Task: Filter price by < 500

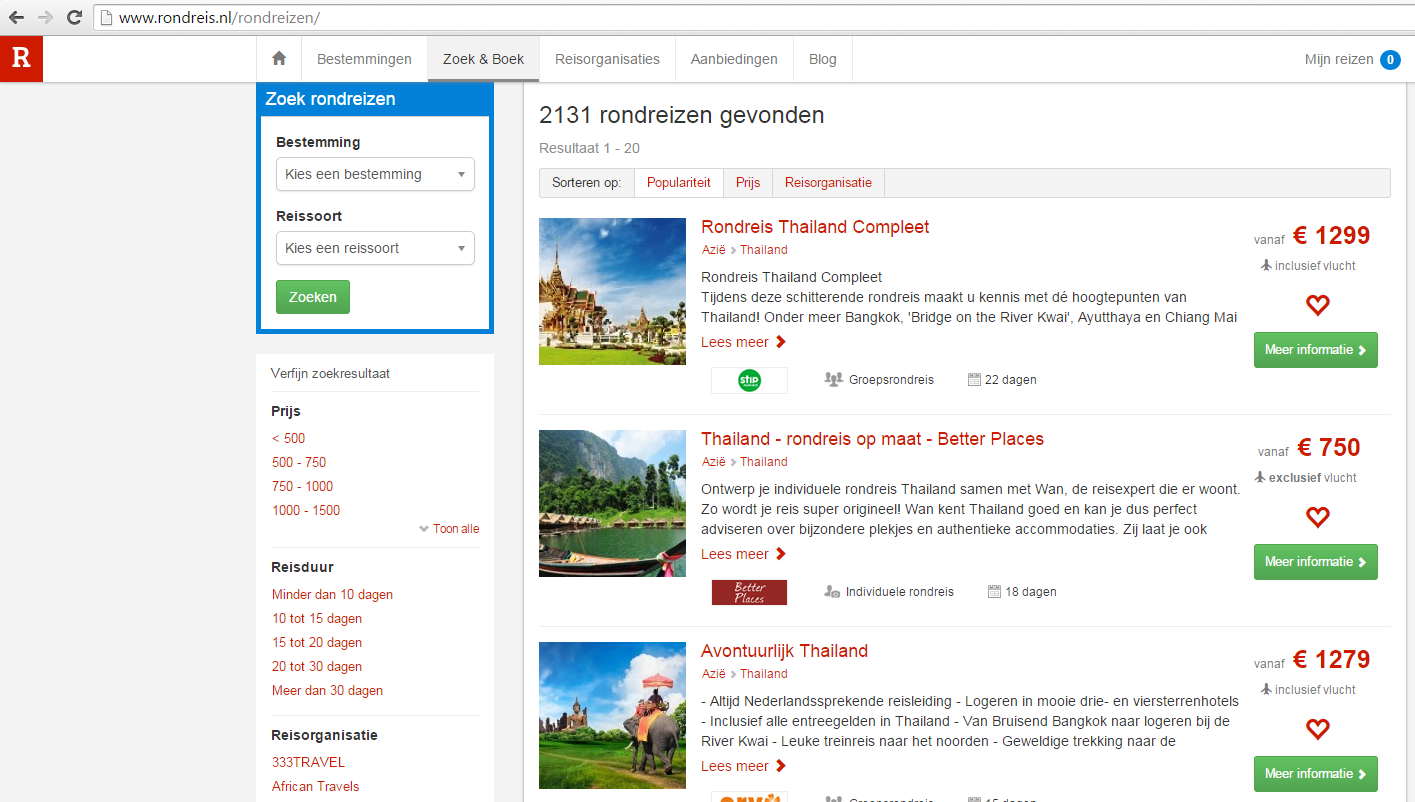Action: [288, 438]
